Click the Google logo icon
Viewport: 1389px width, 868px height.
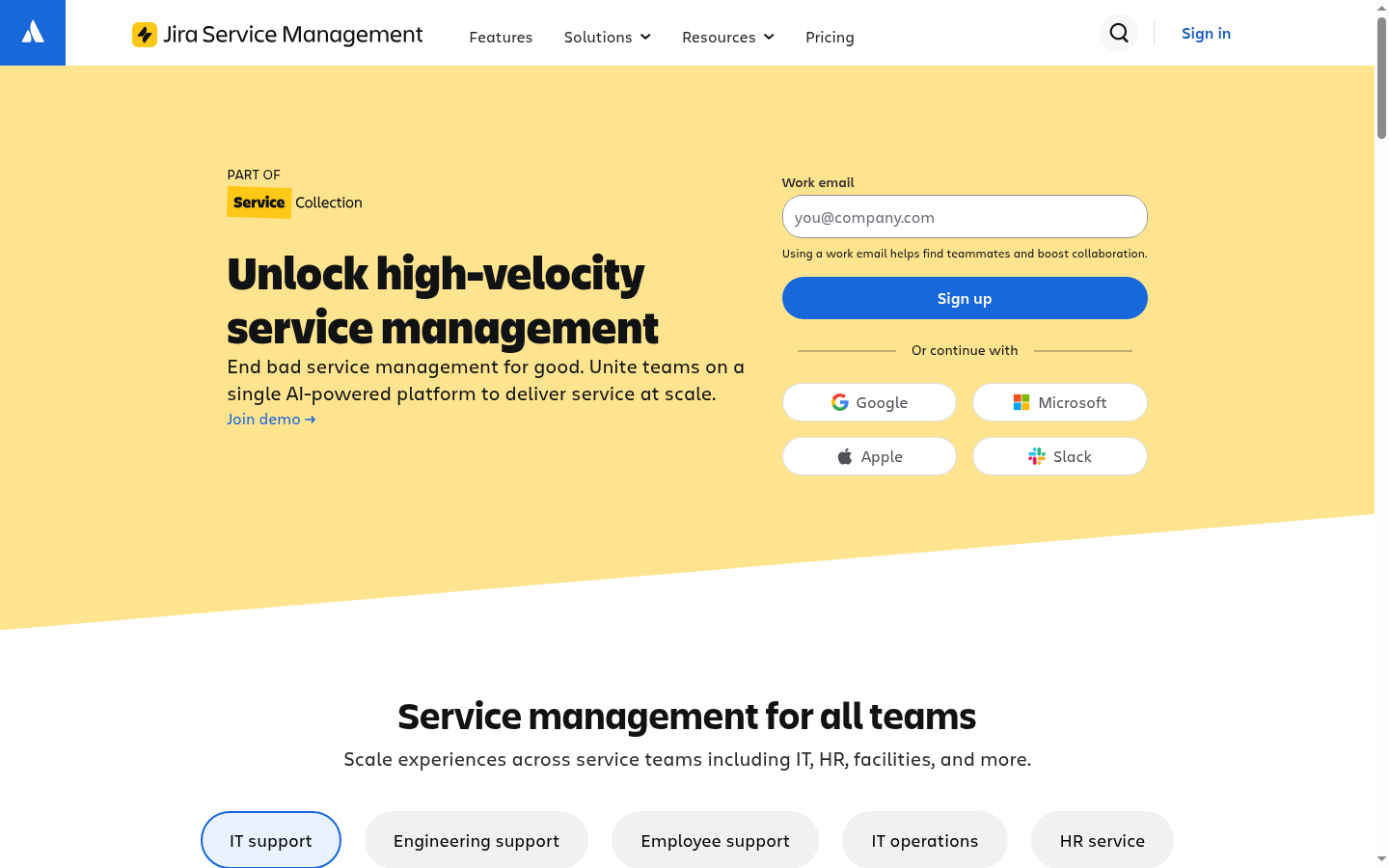click(x=840, y=402)
